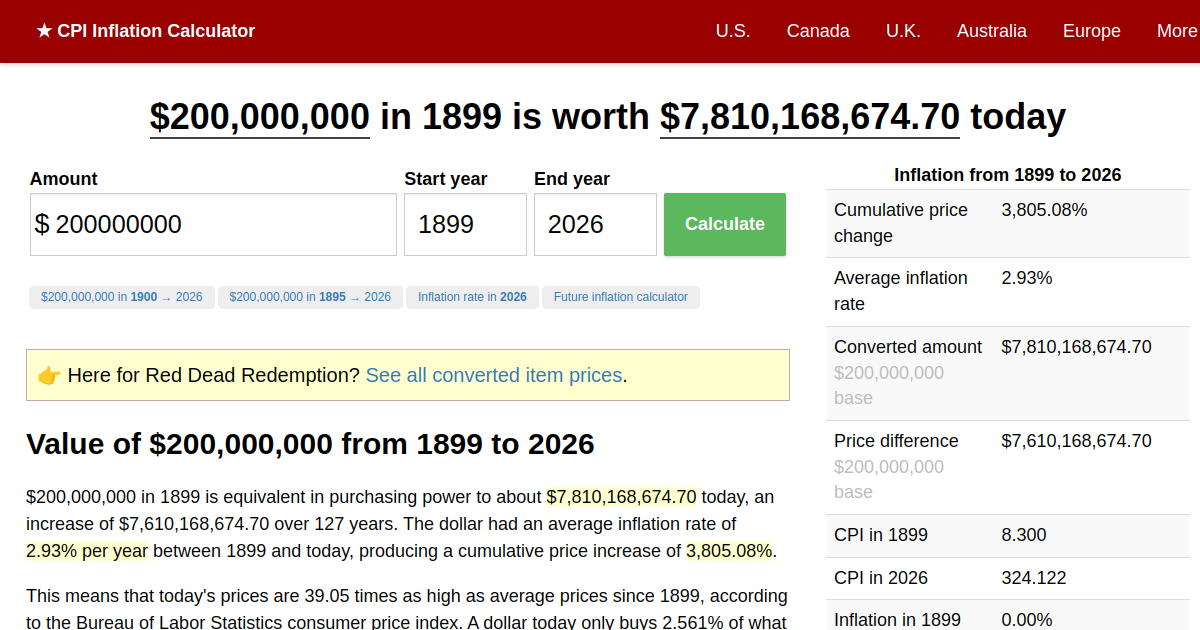Click the underlined $200,000,000 heading link
Viewport: 1200px width, 630px height.
coord(259,117)
